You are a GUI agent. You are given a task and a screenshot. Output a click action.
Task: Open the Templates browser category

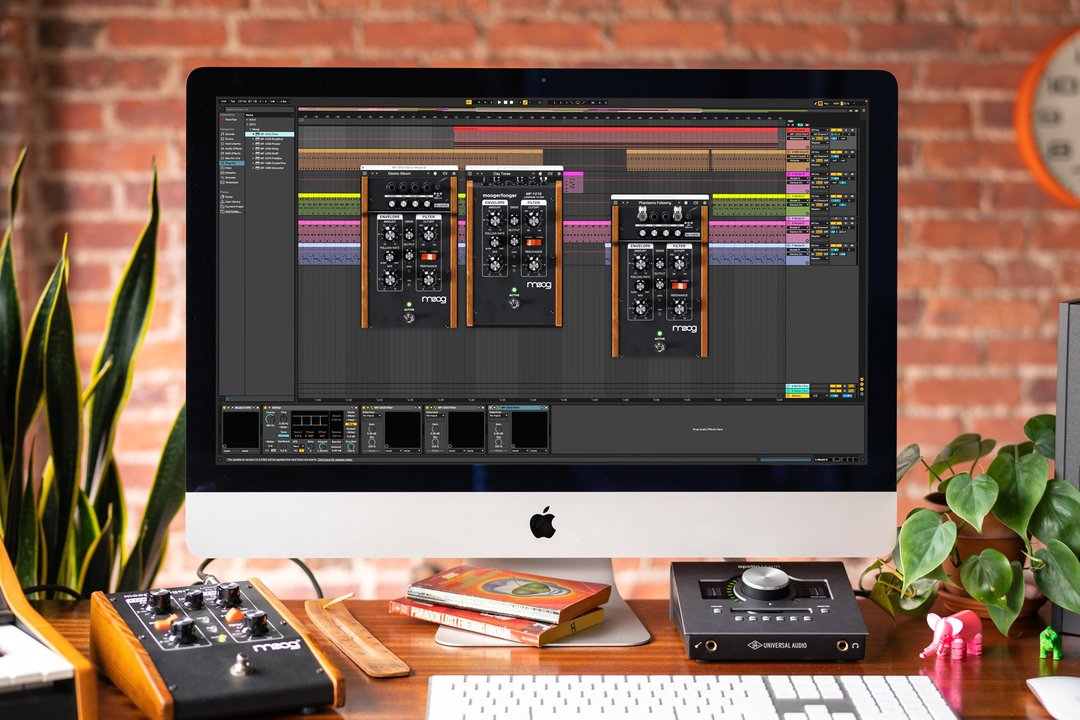(x=231, y=182)
